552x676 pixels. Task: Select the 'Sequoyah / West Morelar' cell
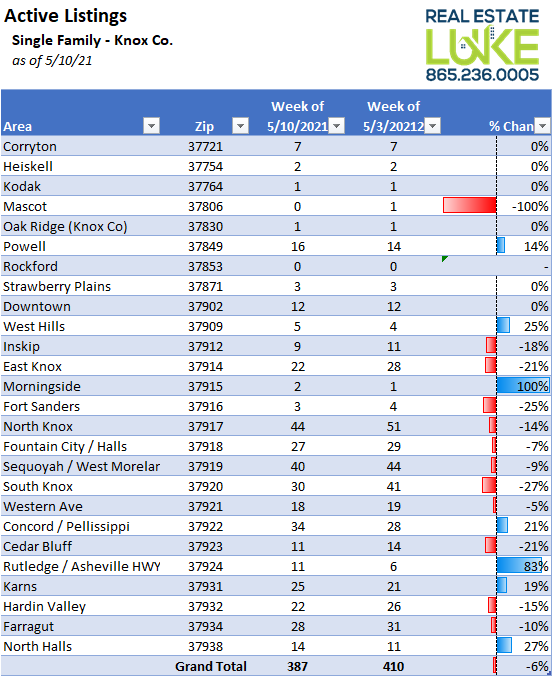click(x=82, y=466)
